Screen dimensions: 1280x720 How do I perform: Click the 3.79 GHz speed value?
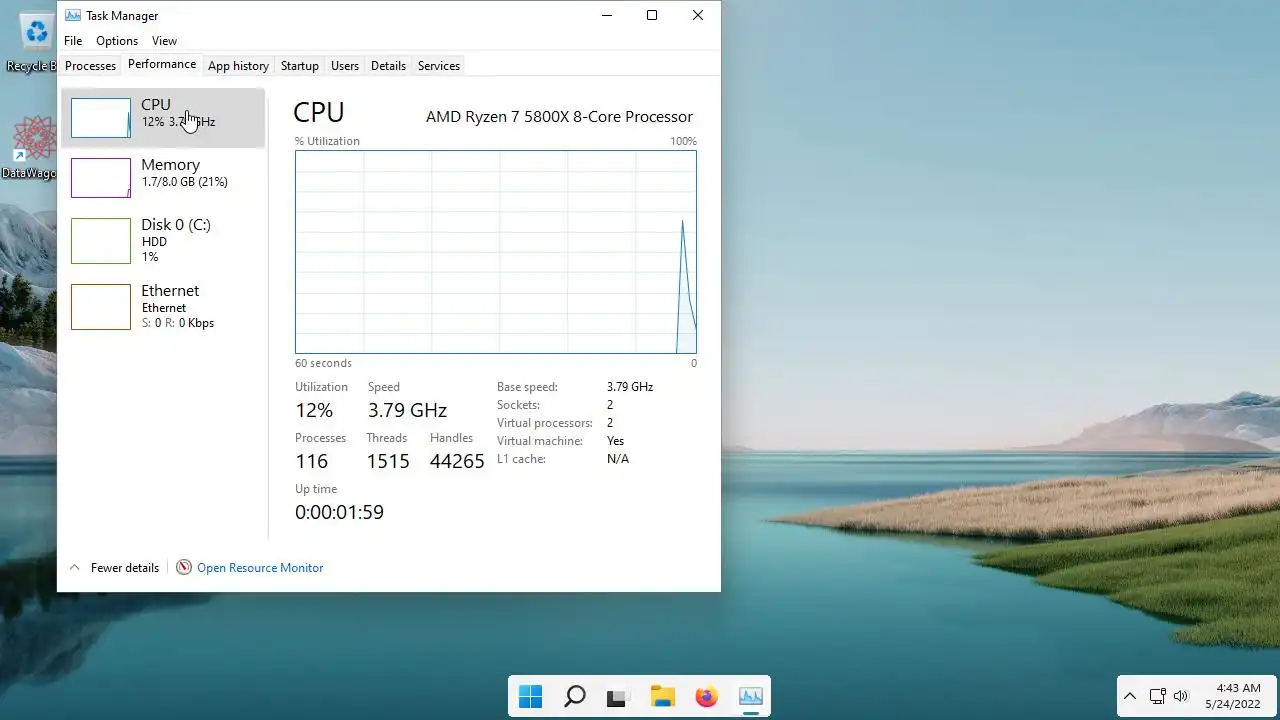point(407,410)
